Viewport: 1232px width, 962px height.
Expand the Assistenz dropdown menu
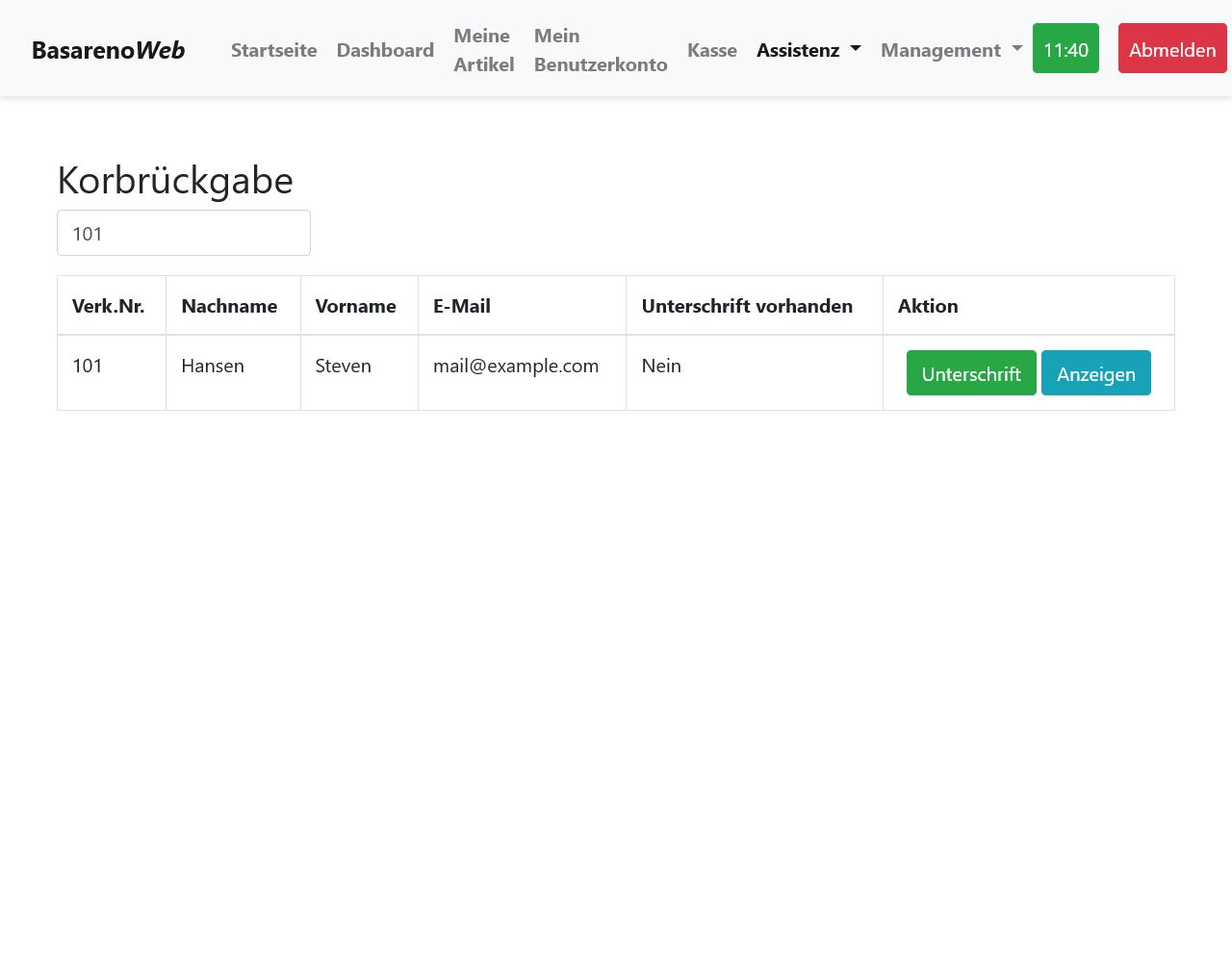tap(808, 50)
